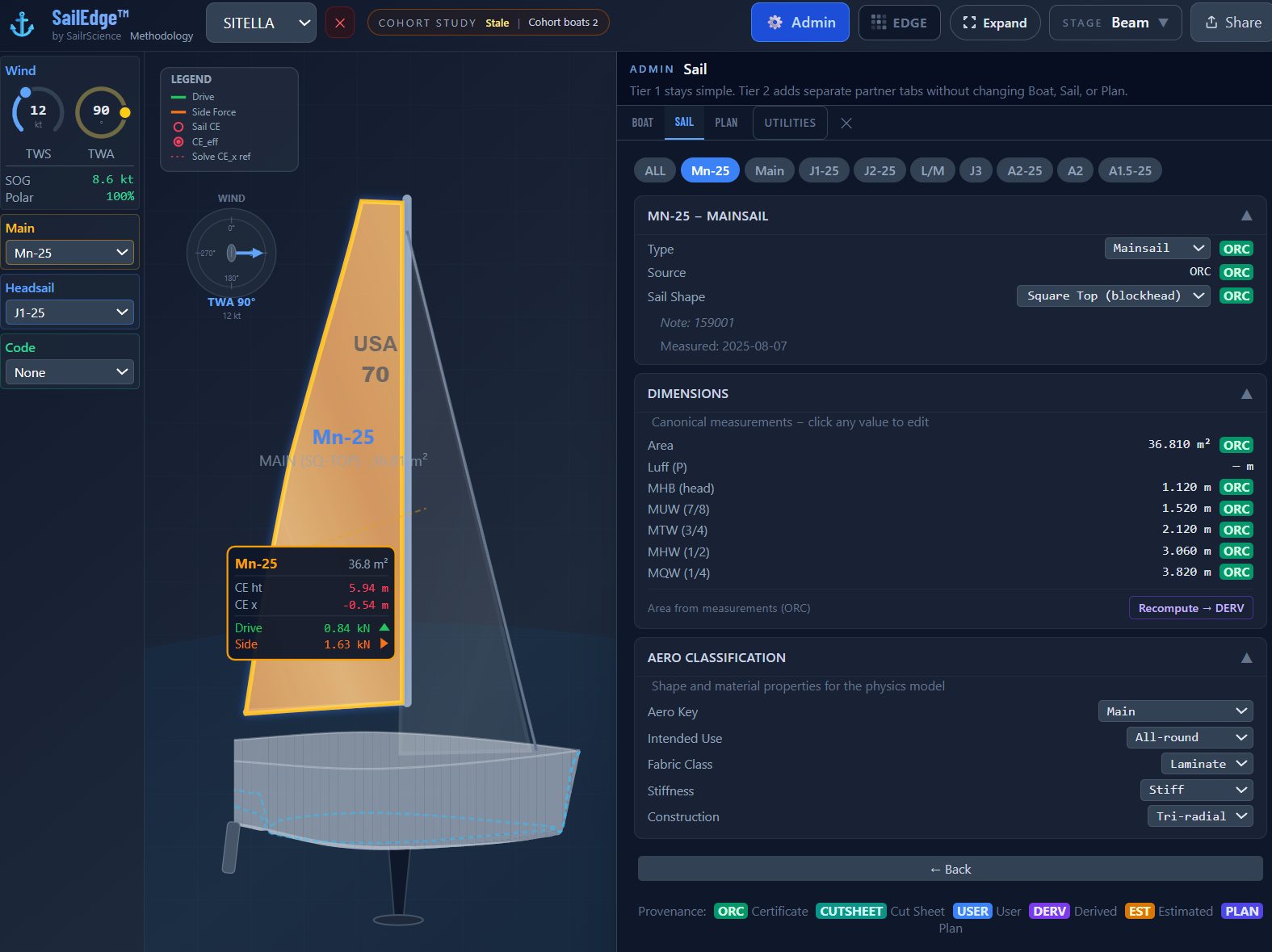Open the Methodology link

coord(162,36)
